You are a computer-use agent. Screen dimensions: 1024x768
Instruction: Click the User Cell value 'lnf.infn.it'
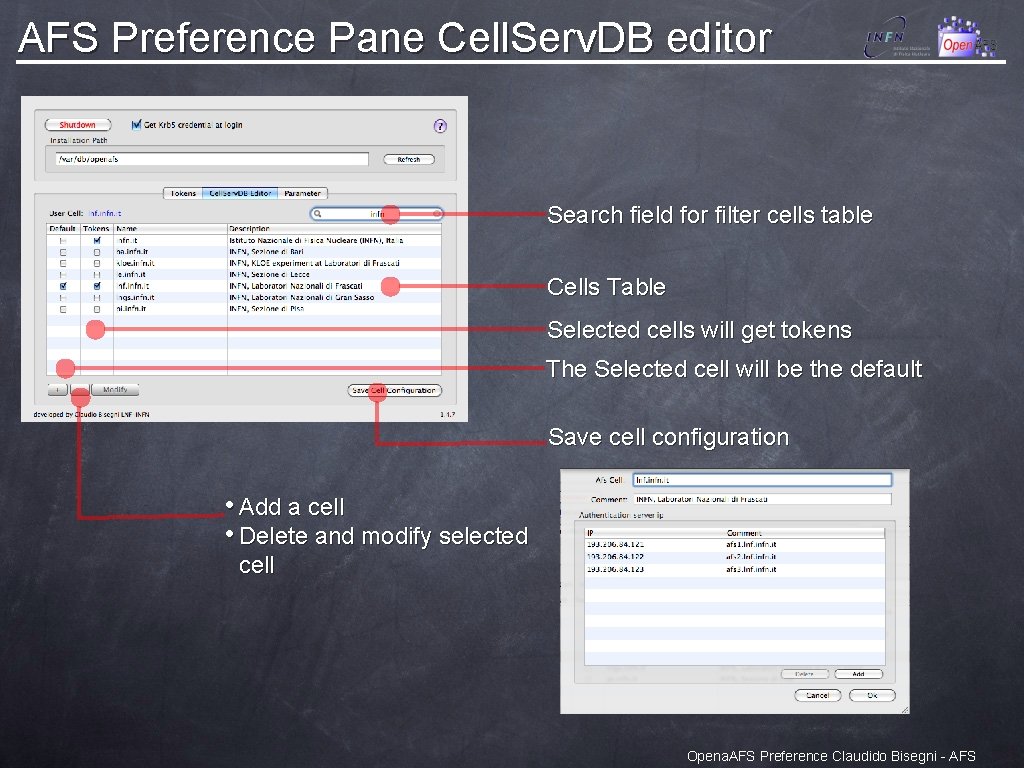coord(104,214)
